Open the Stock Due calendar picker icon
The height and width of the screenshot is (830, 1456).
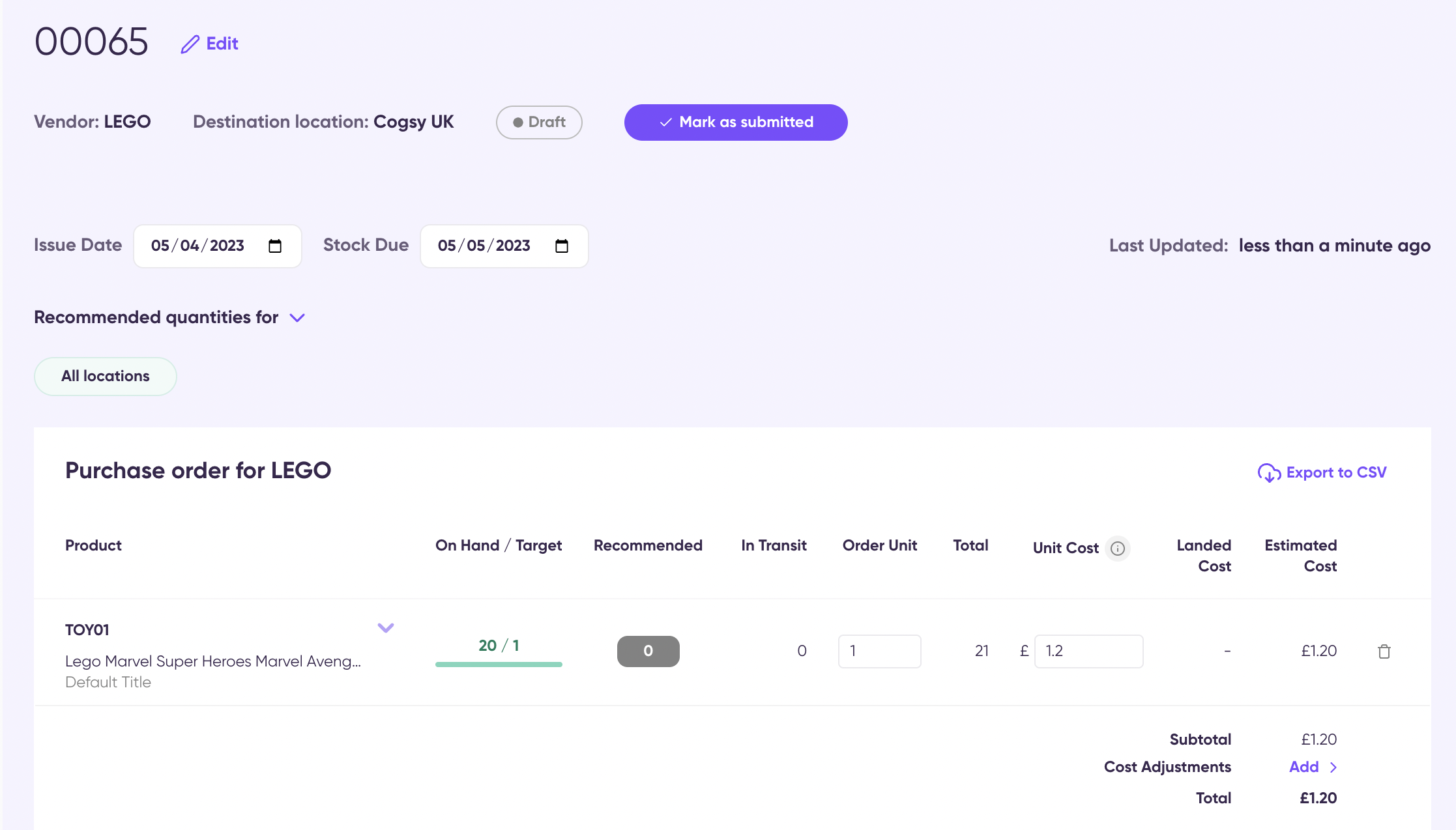click(x=562, y=246)
